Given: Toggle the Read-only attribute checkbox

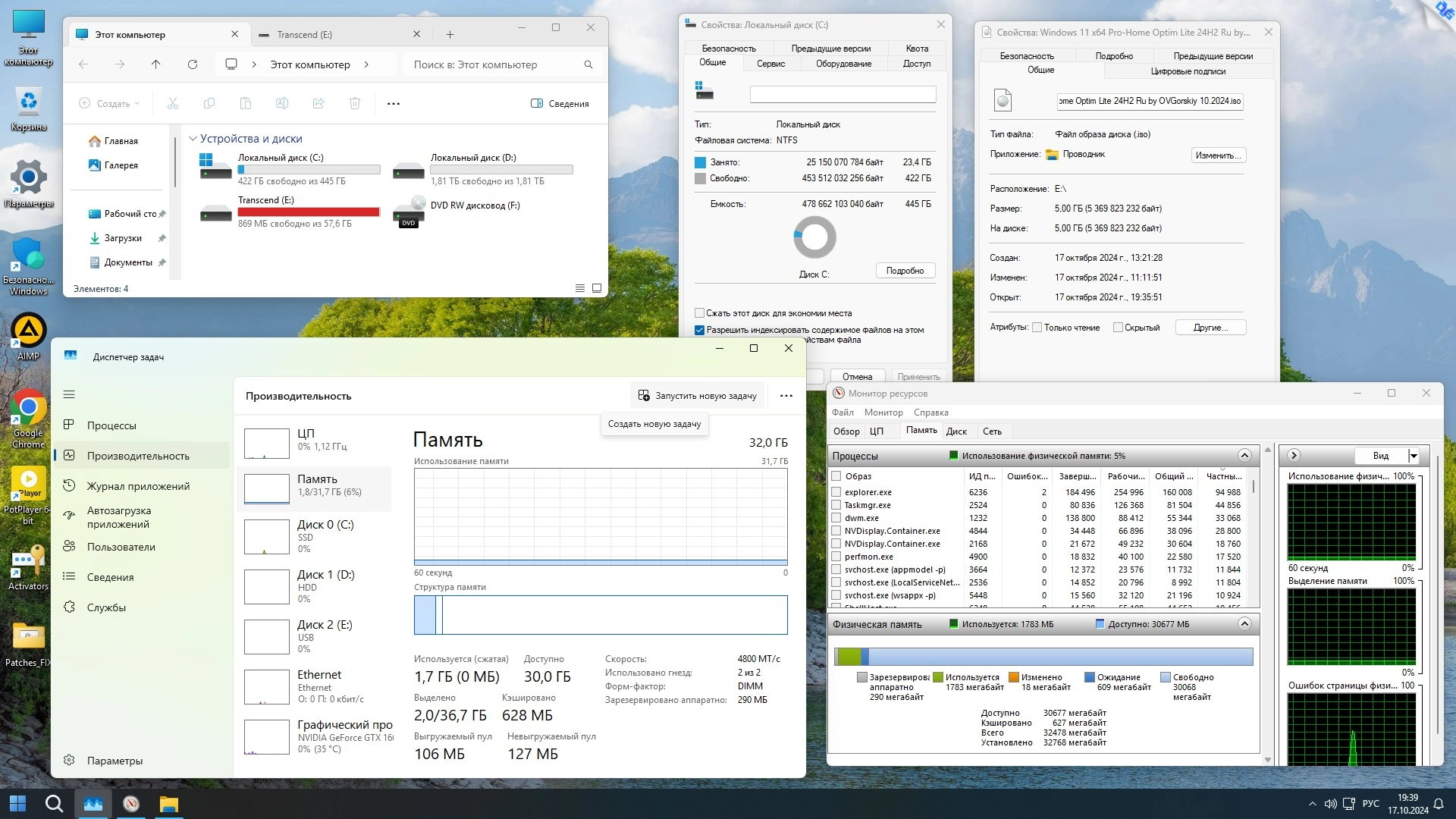Looking at the screenshot, I should tap(1037, 328).
